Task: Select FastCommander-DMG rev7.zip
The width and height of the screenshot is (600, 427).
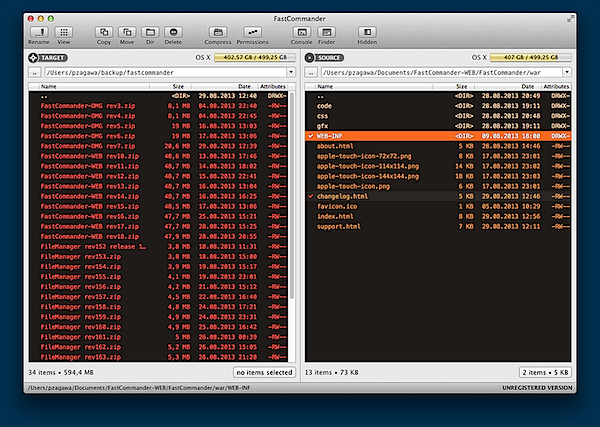Action: click(x=158, y=146)
